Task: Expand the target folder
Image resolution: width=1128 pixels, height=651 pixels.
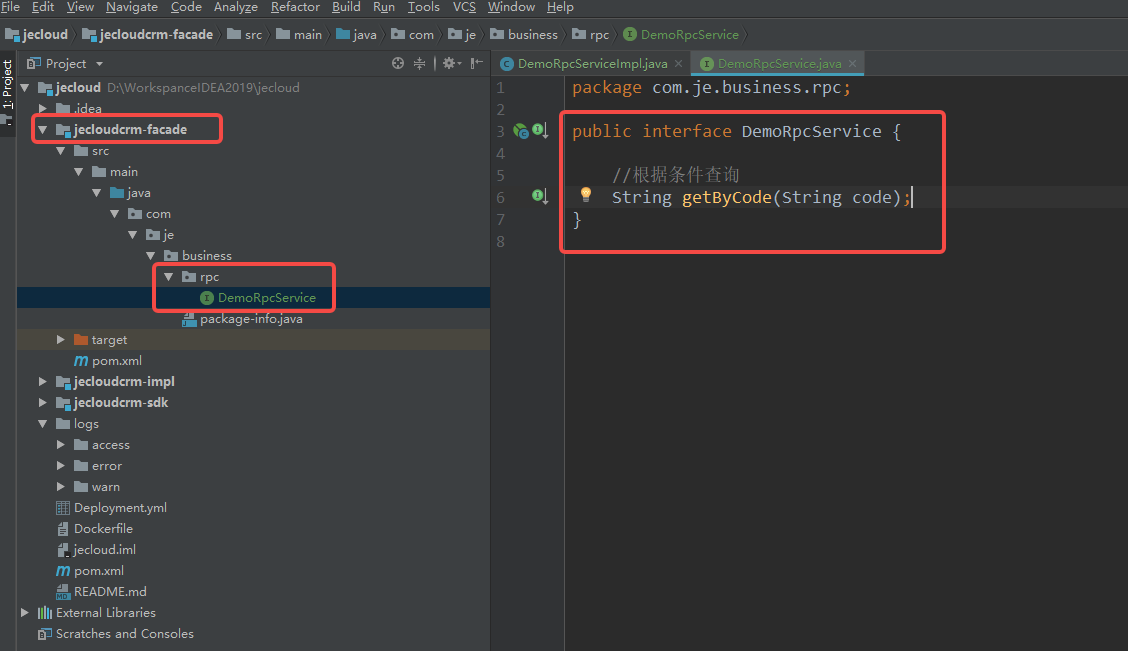Action: tap(60, 340)
